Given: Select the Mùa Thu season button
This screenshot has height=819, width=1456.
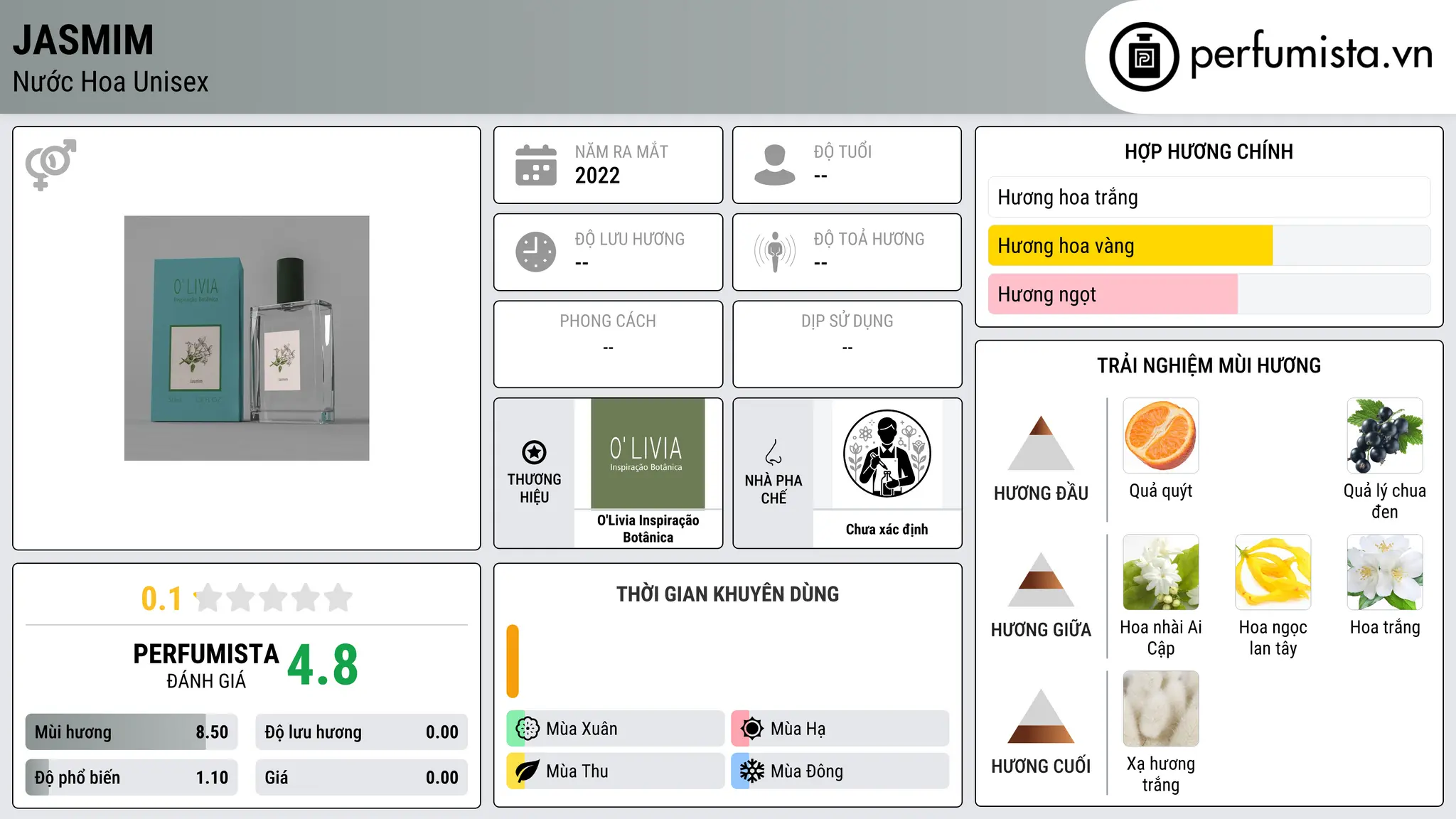Looking at the screenshot, I should [616, 771].
